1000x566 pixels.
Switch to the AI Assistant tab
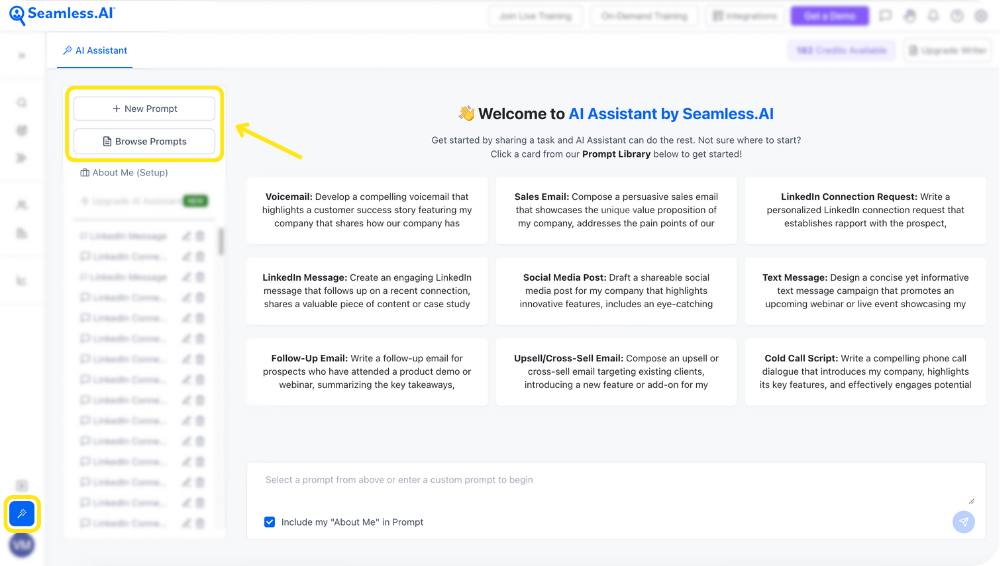click(95, 50)
